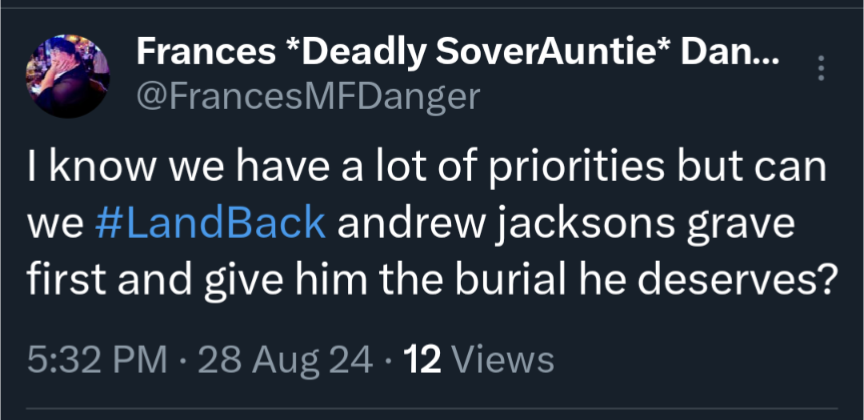Click the 5:32 PM timestamp
The width and height of the screenshot is (864, 420).
pos(97,357)
